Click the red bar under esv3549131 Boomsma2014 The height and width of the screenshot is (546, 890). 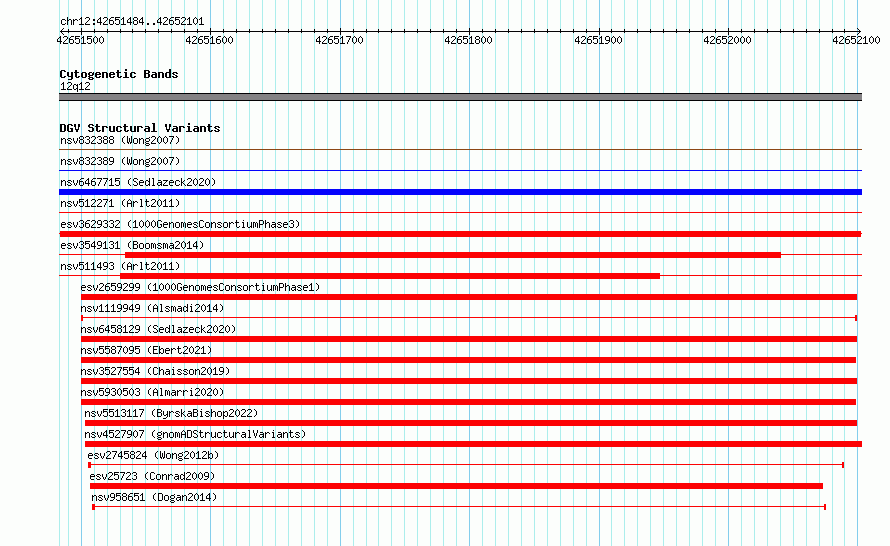tap(453, 255)
